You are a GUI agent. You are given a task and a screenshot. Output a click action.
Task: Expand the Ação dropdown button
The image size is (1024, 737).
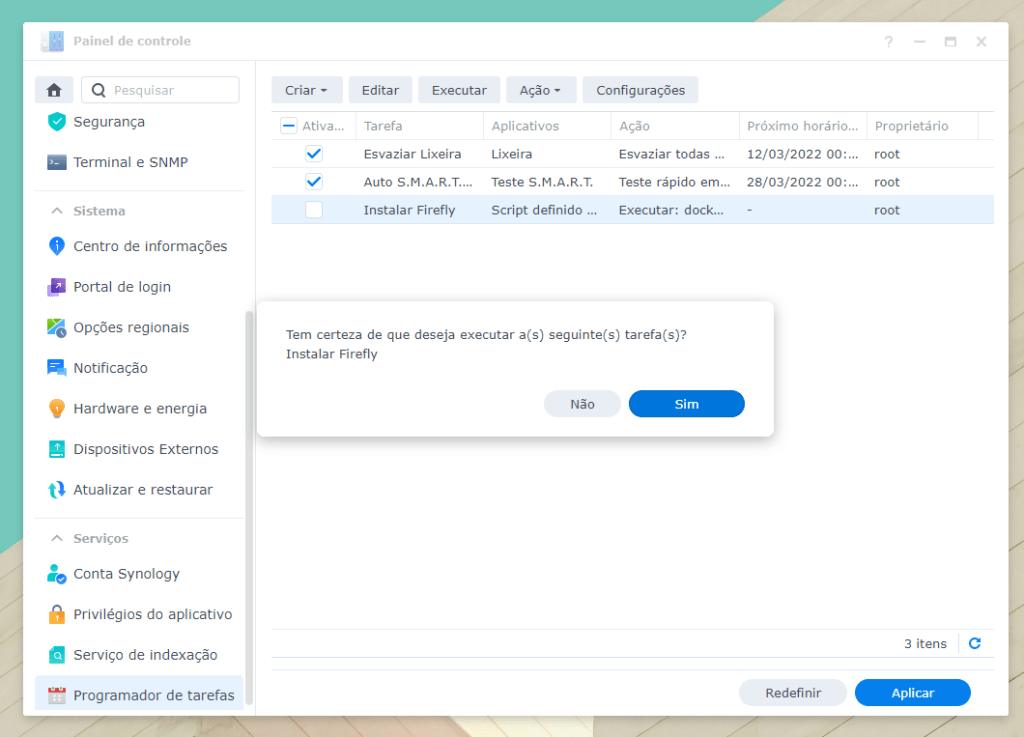coord(540,90)
